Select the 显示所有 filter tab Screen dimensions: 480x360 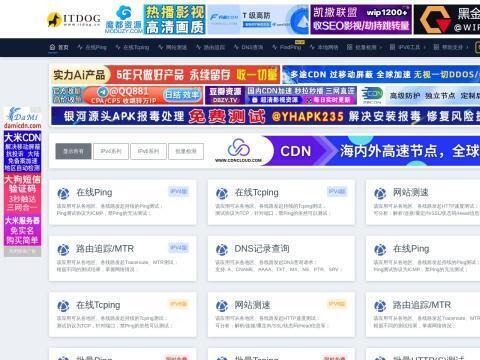(x=73, y=151)
